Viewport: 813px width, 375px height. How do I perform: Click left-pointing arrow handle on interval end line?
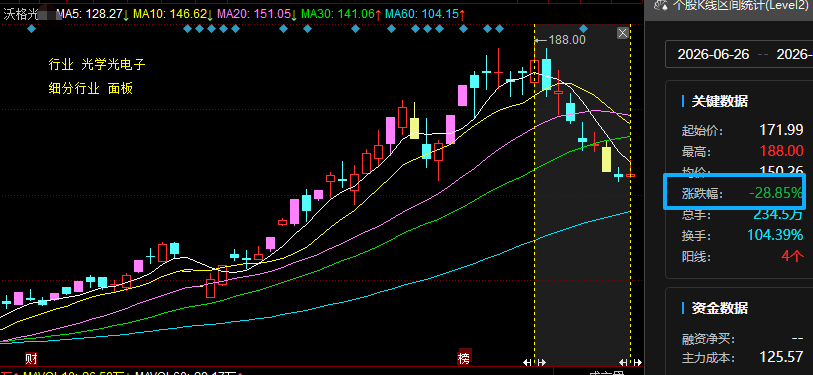(624, 362)
